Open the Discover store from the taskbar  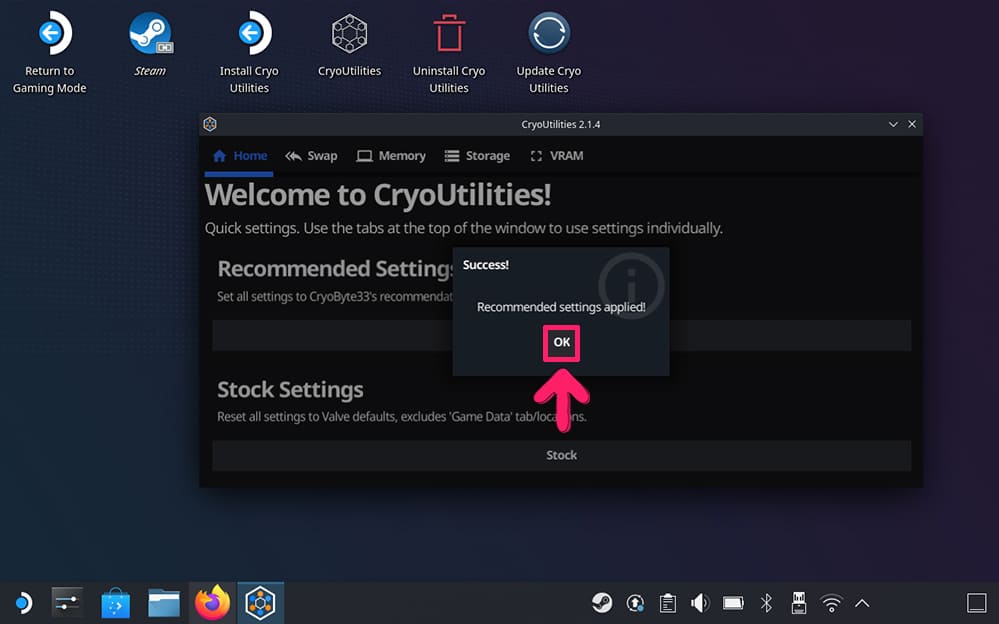click(115, 603)
